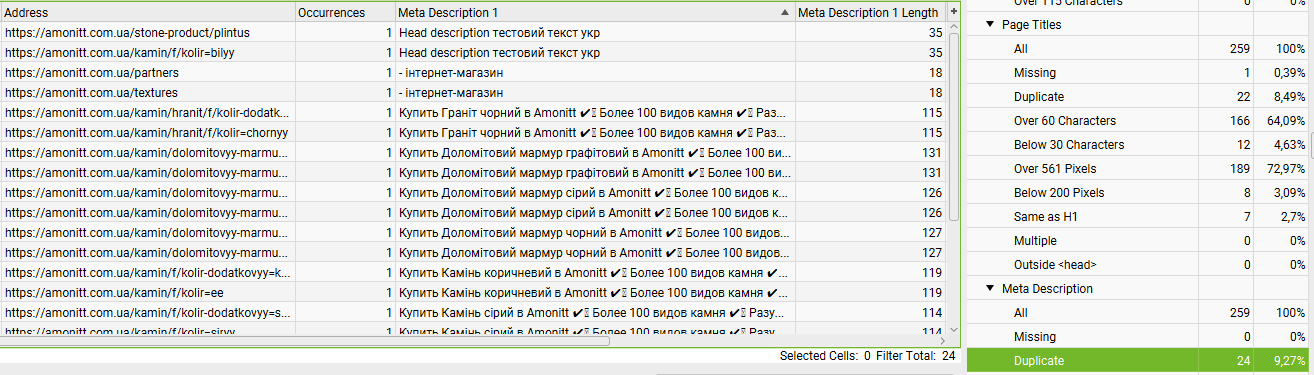Click the vertical scrollbar of the table
Viewport: 1314px width, 375px height.
click(x=954, y=125)
